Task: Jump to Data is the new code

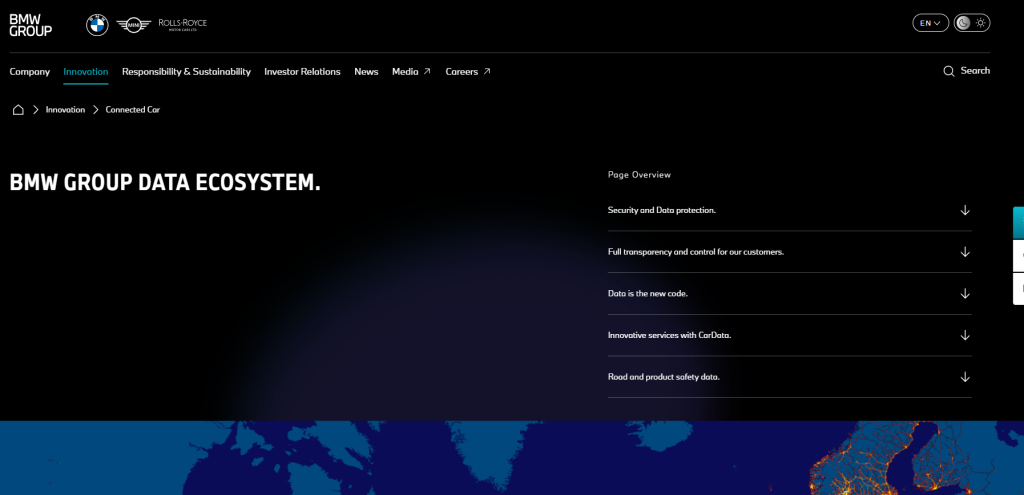Action: (x=790, y=294)
